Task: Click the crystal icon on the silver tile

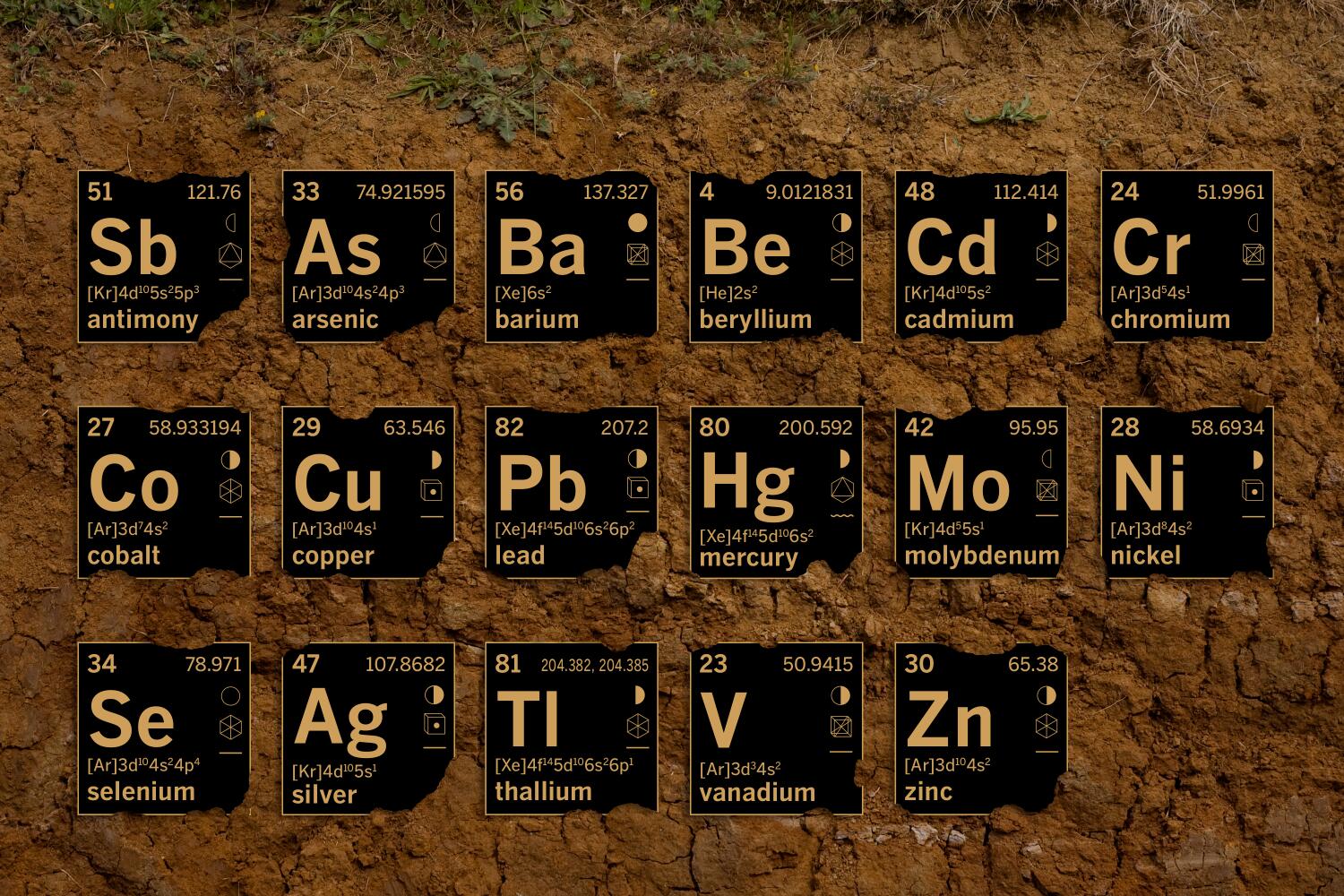Action: (434, 725)
